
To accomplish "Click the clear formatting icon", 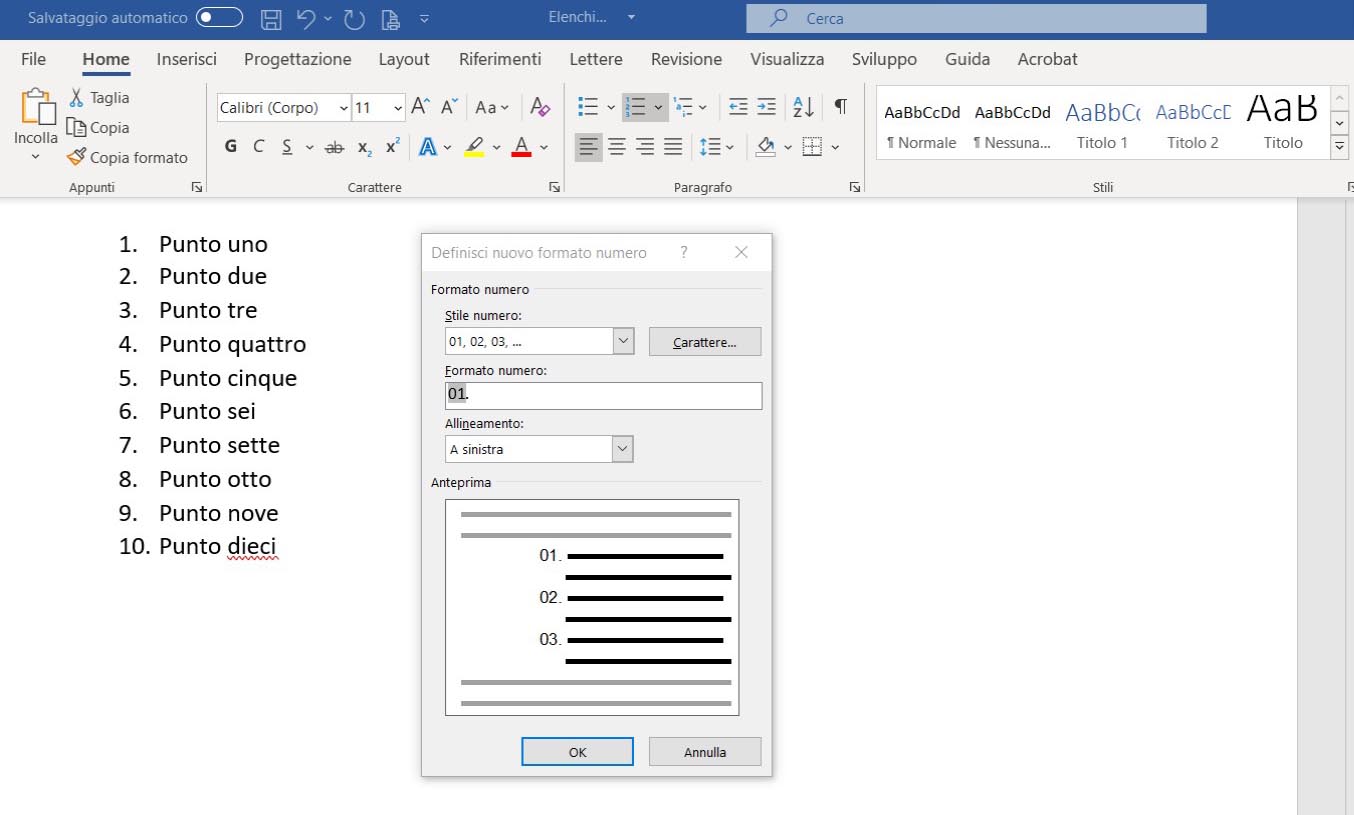I will 540,107.
